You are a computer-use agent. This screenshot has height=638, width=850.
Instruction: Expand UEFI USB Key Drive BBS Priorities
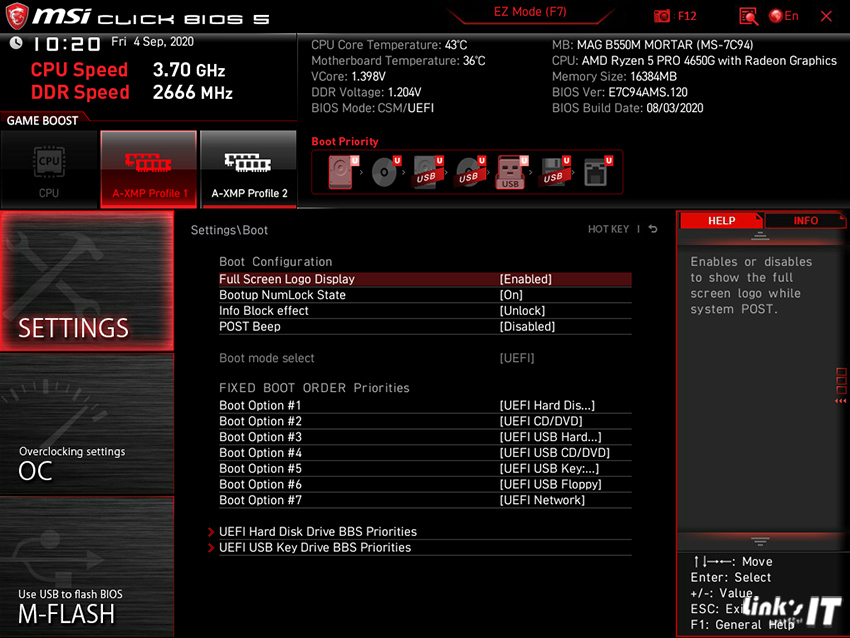pos(315,547)
